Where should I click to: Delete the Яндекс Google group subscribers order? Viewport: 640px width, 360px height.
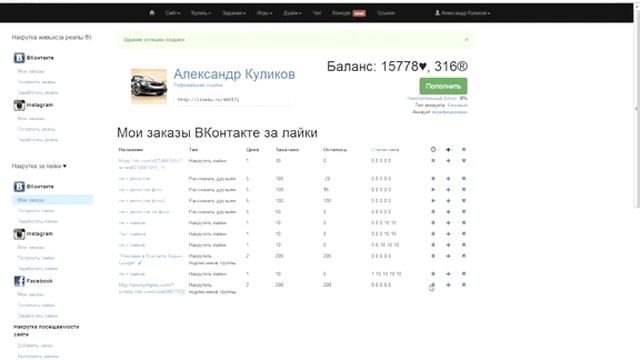[x=464, y=256]
